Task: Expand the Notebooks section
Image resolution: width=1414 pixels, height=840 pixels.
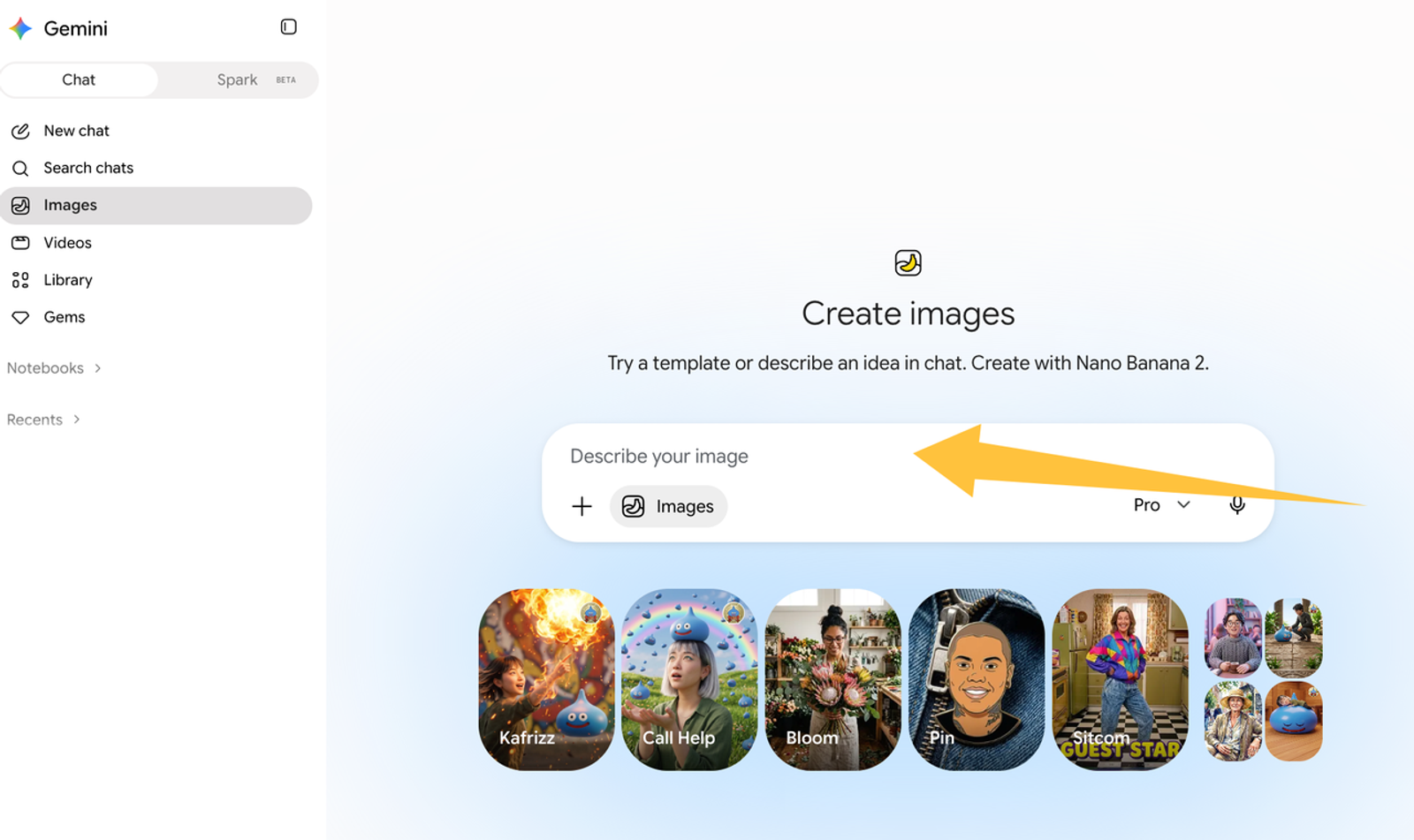Action: 55,368
